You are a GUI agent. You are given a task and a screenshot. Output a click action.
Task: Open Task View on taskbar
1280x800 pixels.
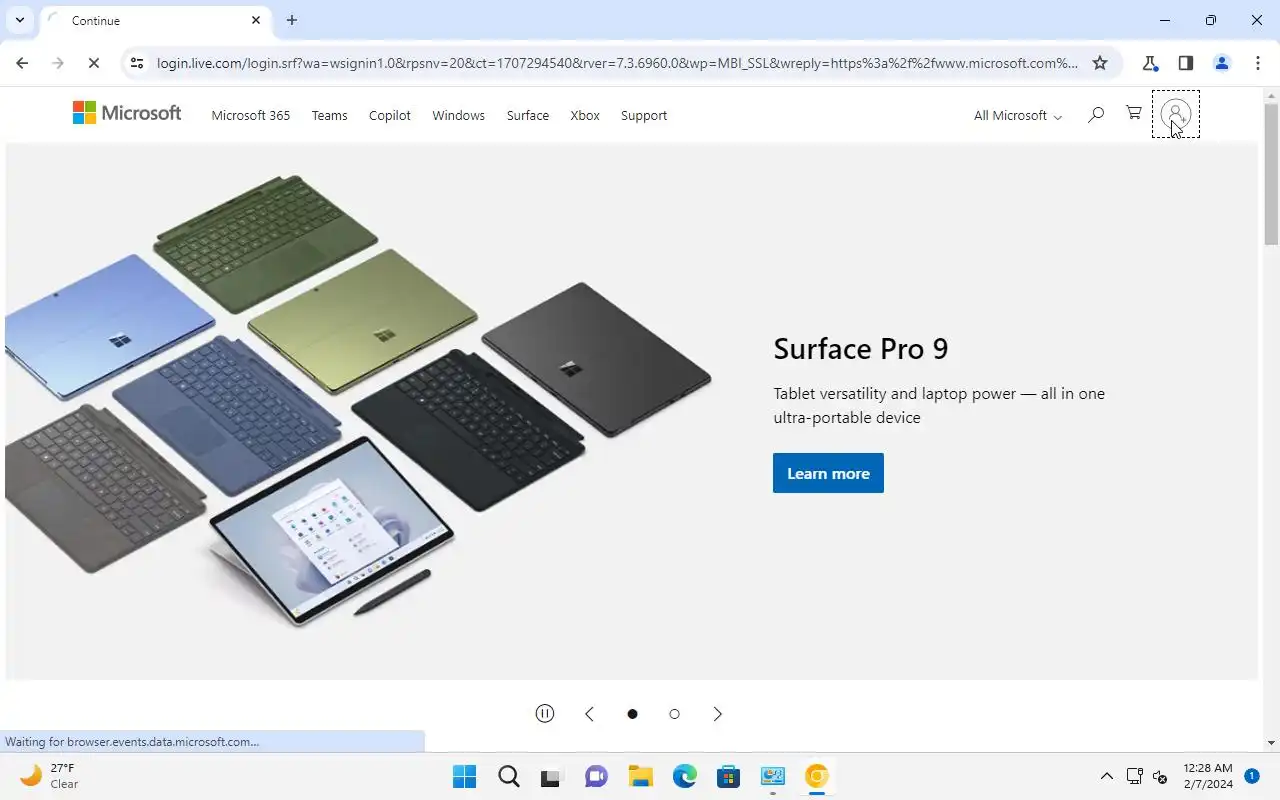[553, 776]
